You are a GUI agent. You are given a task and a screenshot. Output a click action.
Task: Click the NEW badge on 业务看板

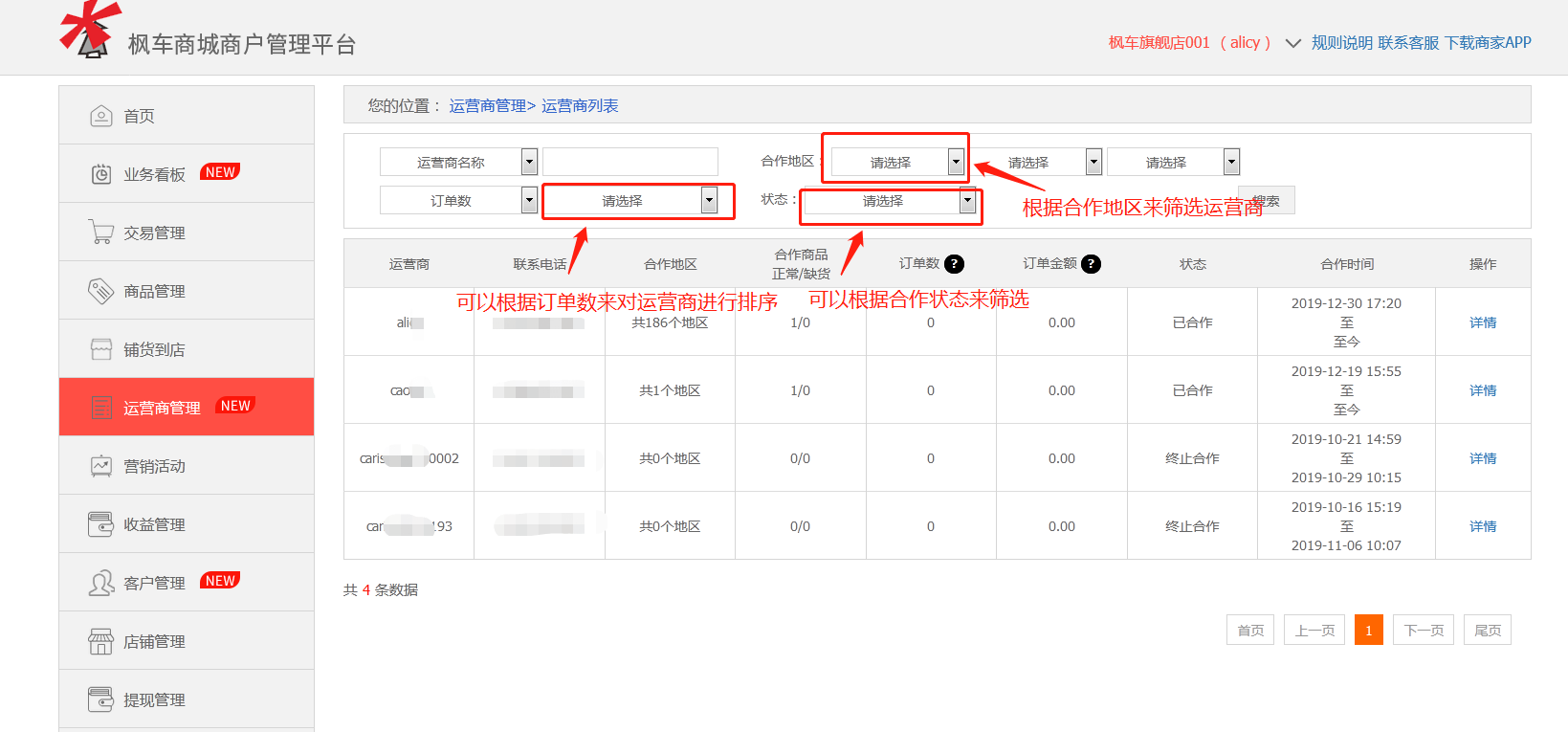pyautogui.click(x=220, y=172)
